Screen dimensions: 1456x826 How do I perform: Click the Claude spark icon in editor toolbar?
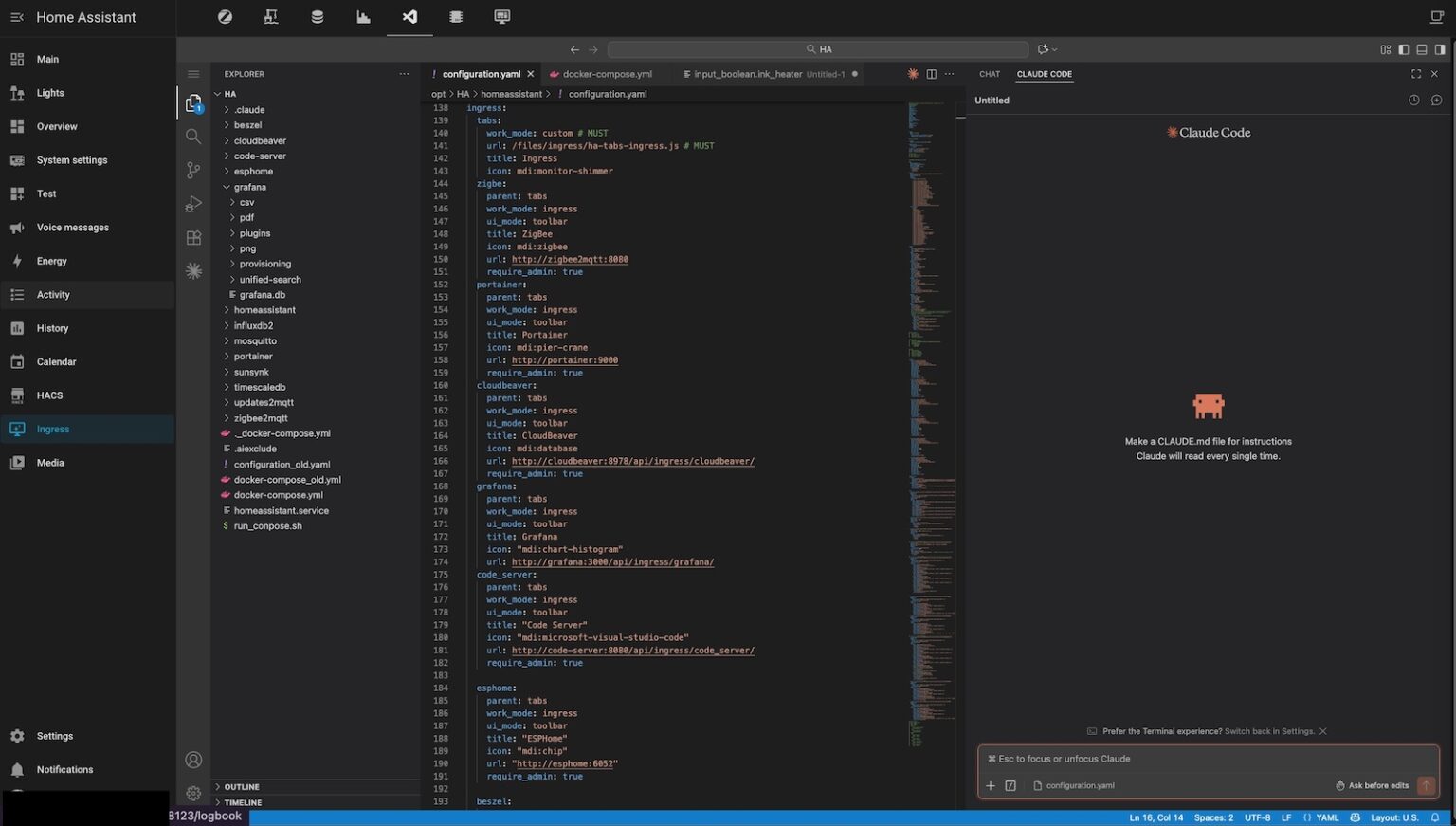[913, 74]
